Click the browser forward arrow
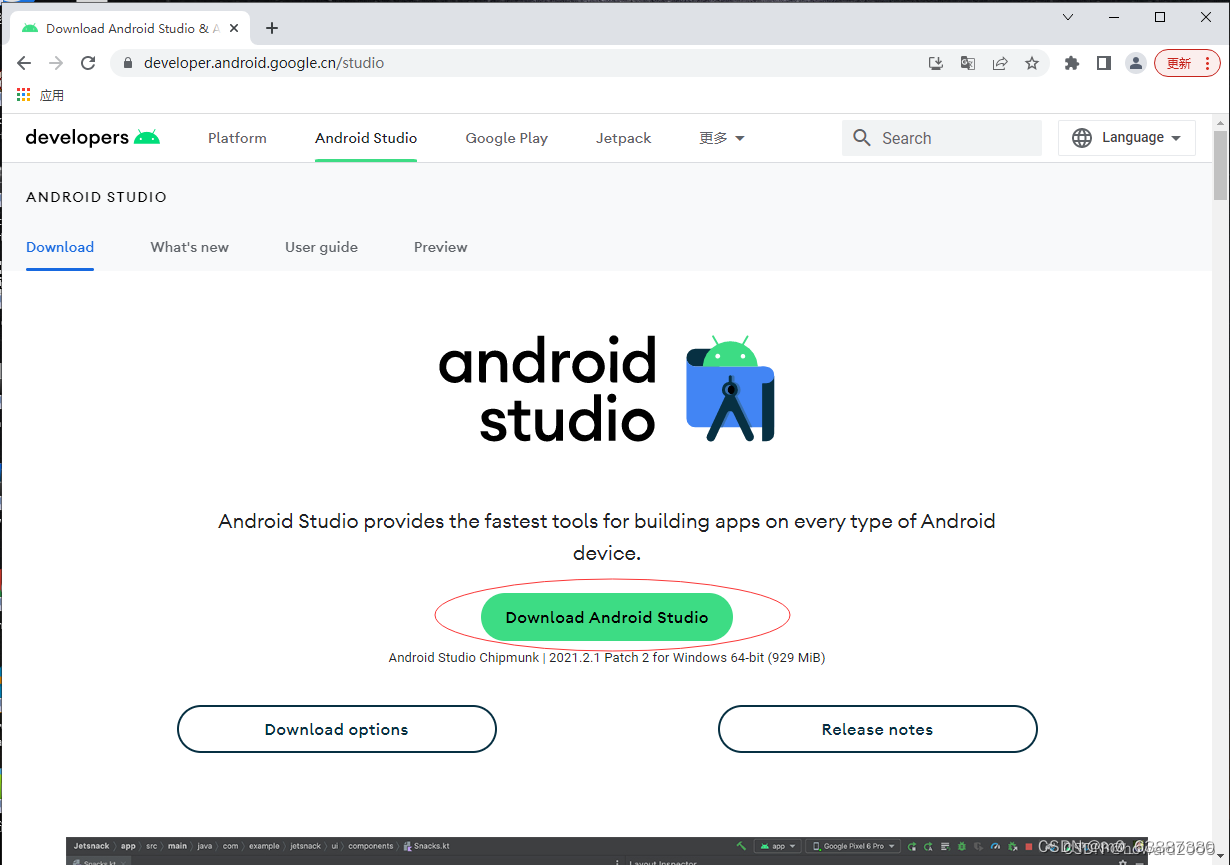This screenshot has width=1230, height=865. click(x=56, y=63)
